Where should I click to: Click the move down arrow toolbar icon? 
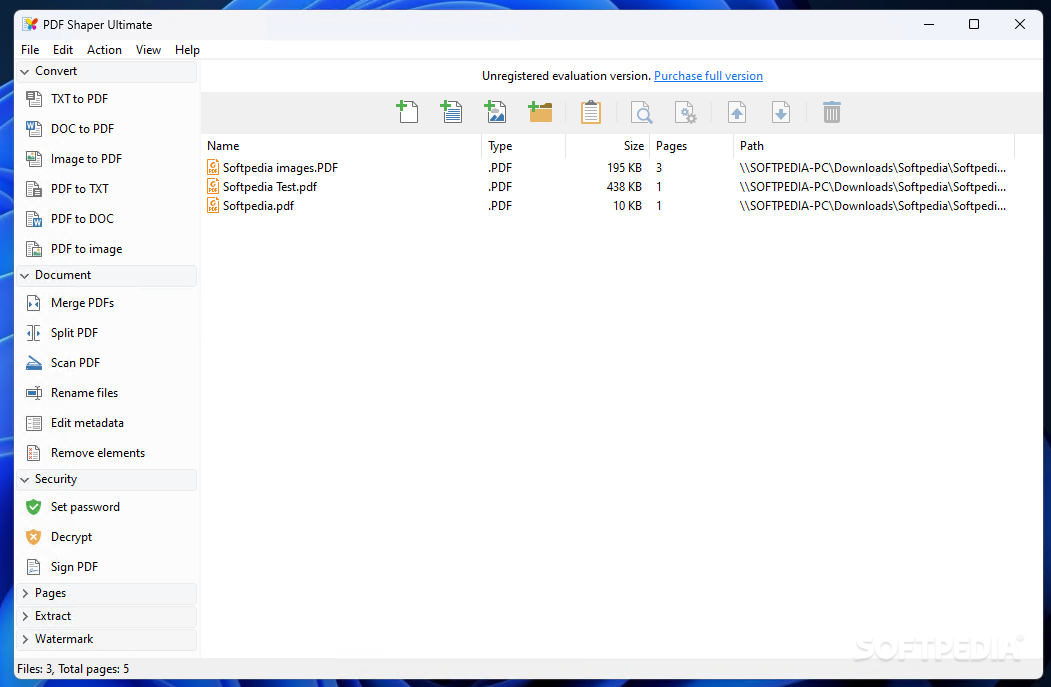point(781,112)
